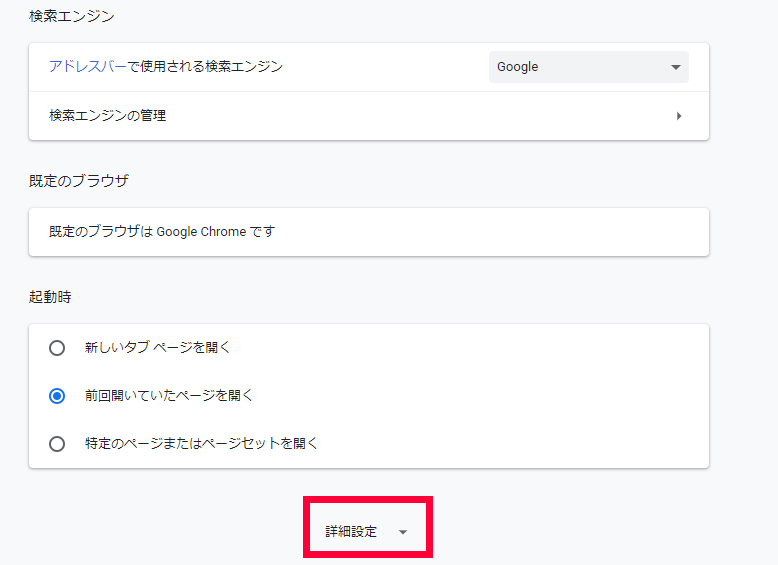Image resolution: width=778 pixels, height=565 pixels.
Task: Click the 特定のページまたはページセットを開く label text
Action: tap(201, 443)
